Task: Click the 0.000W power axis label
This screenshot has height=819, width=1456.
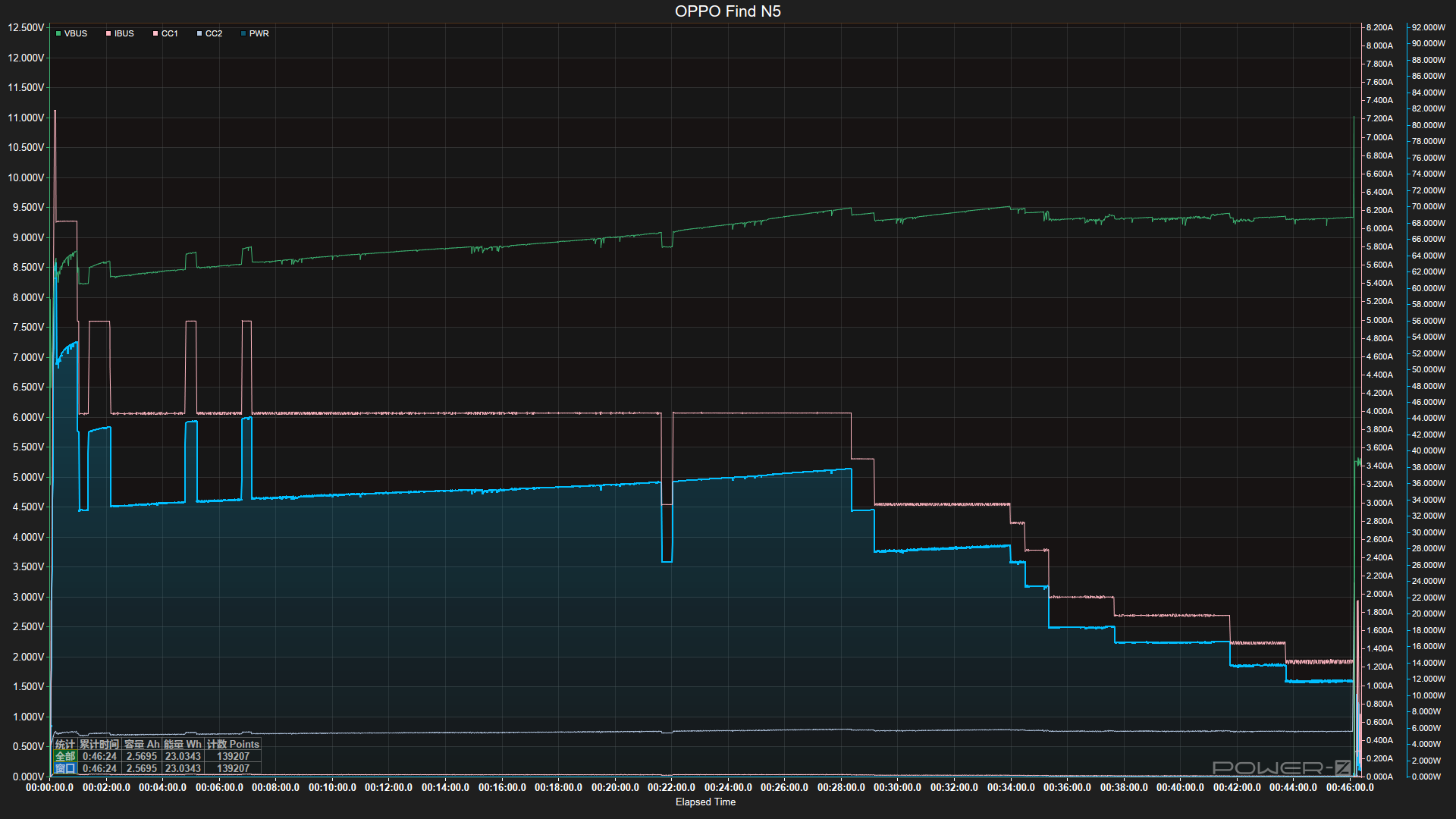Action: point(1426,777)
